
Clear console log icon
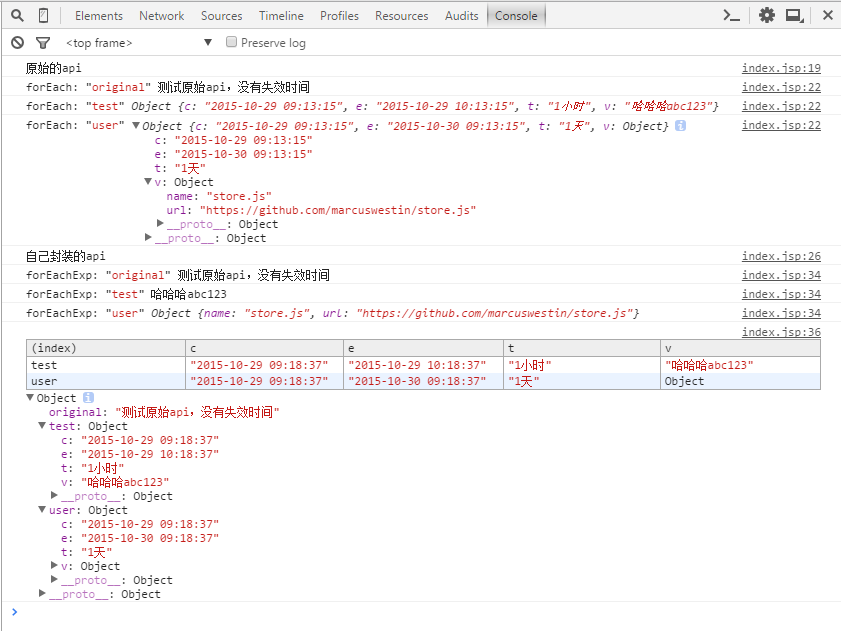point(18,42)
